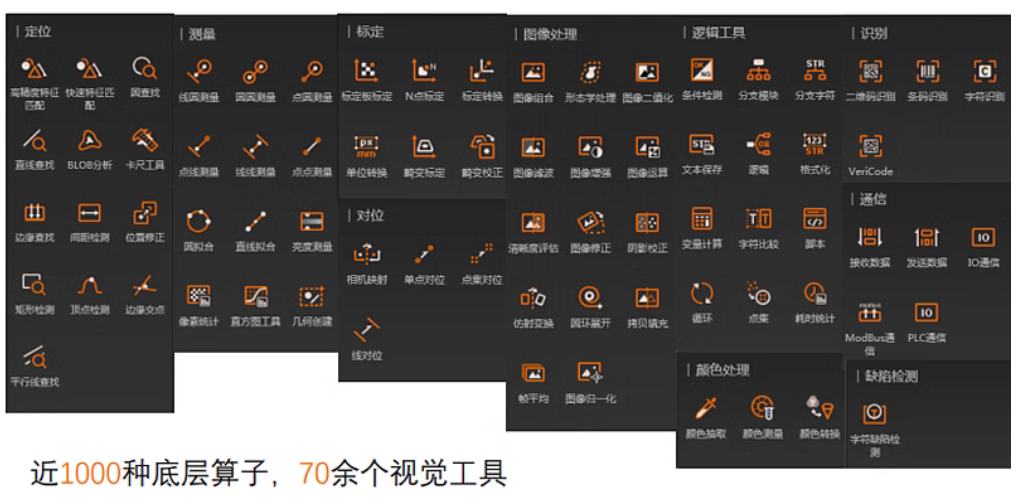Viewport: 1017px width, 503px height.
Task: Choose the VeriCode recognition tool
Action: 871,147
